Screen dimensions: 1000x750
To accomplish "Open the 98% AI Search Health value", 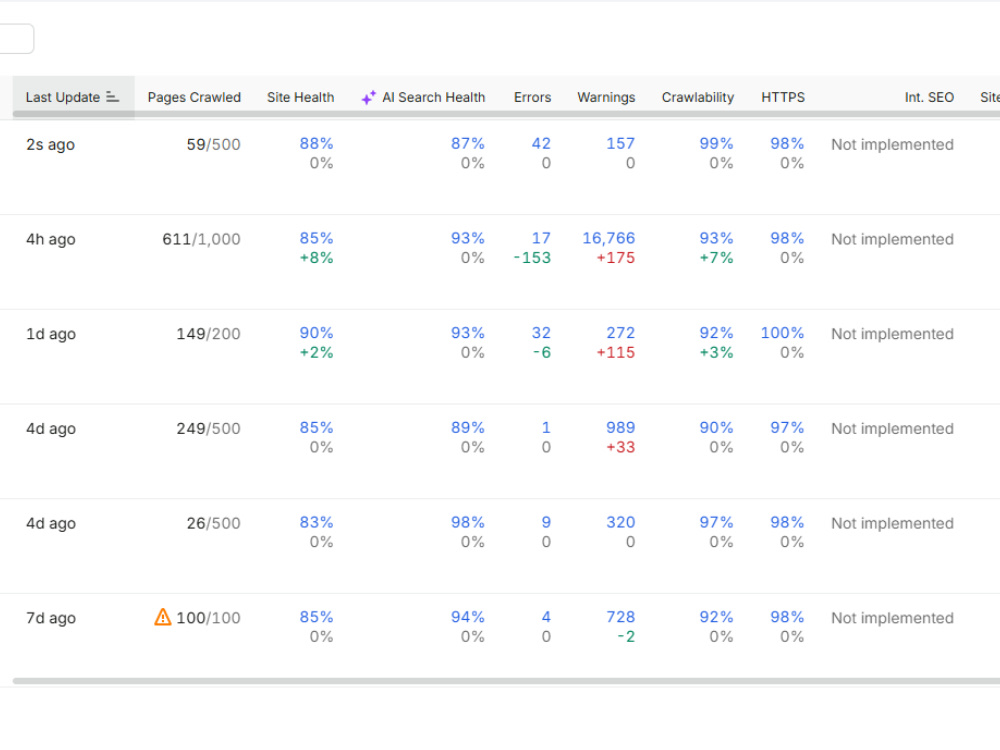I will point(467,522).
